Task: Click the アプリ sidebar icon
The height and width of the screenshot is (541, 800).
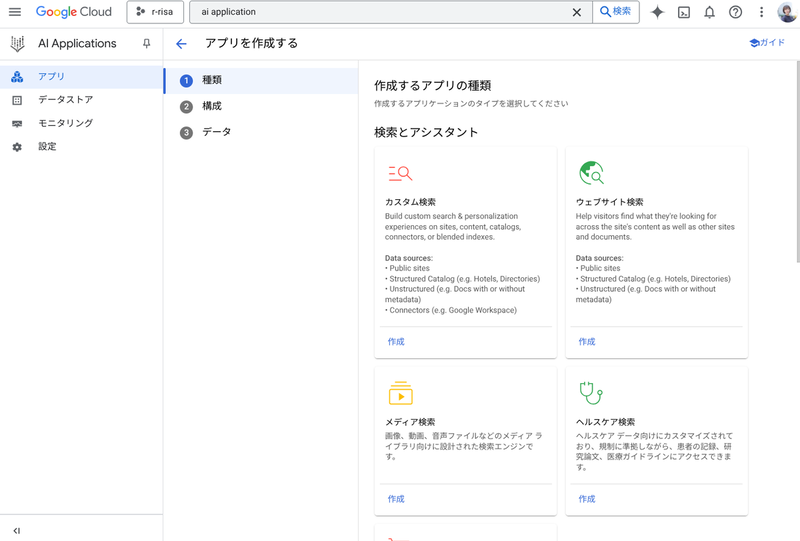Action: click(x=17, y=77)
